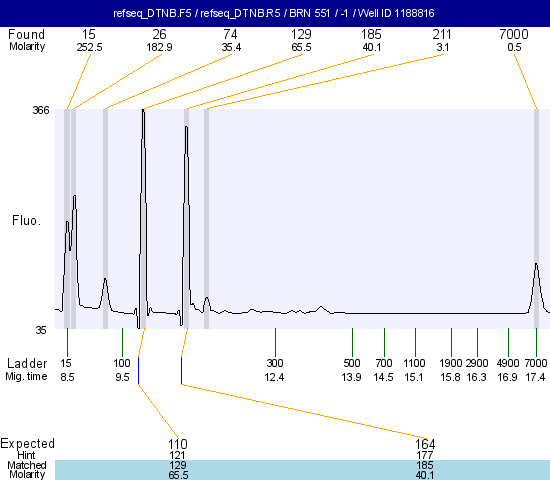Click the 7000 upper marker peak
Viewport: 550px width, 480px height.
[x=536, y=267]
